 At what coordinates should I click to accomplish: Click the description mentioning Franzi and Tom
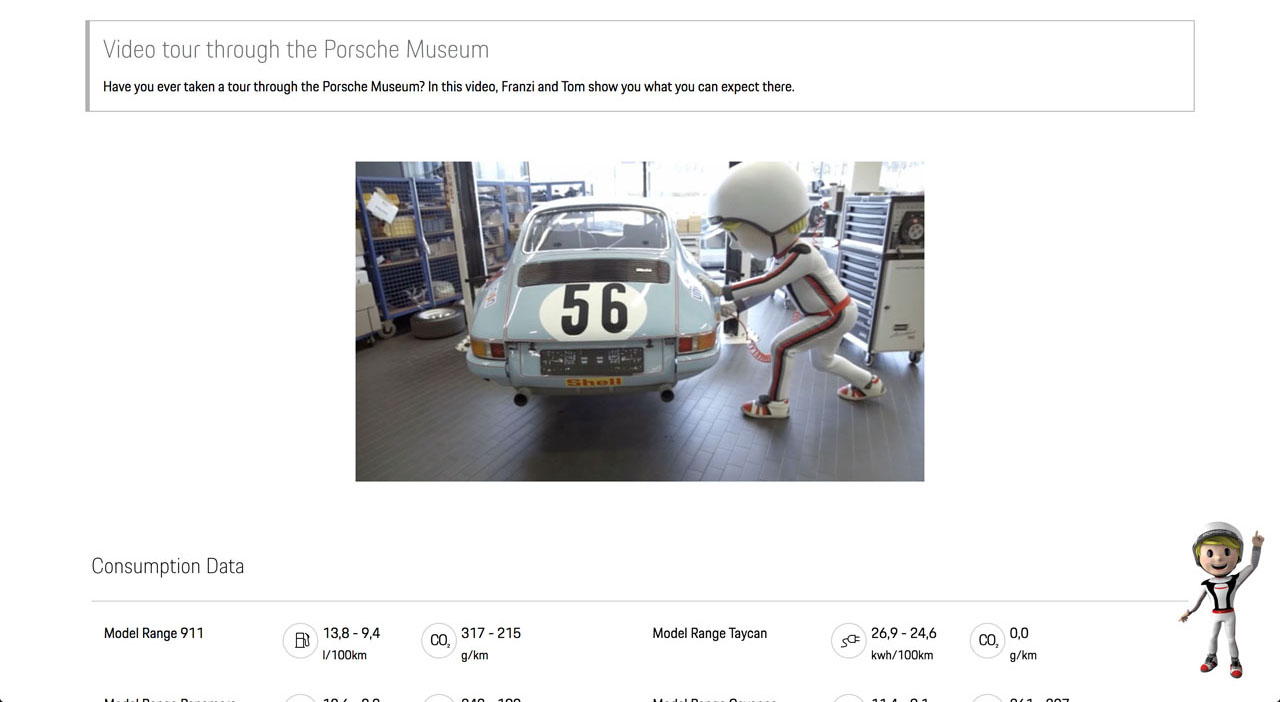[x=449, y=87]
